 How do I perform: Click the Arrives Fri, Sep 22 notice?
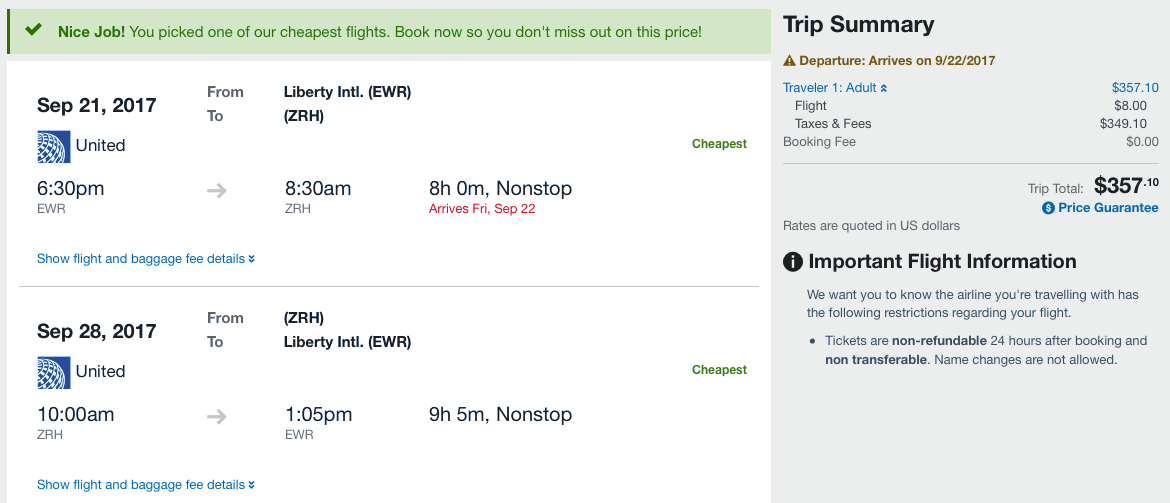coord(482,209)
